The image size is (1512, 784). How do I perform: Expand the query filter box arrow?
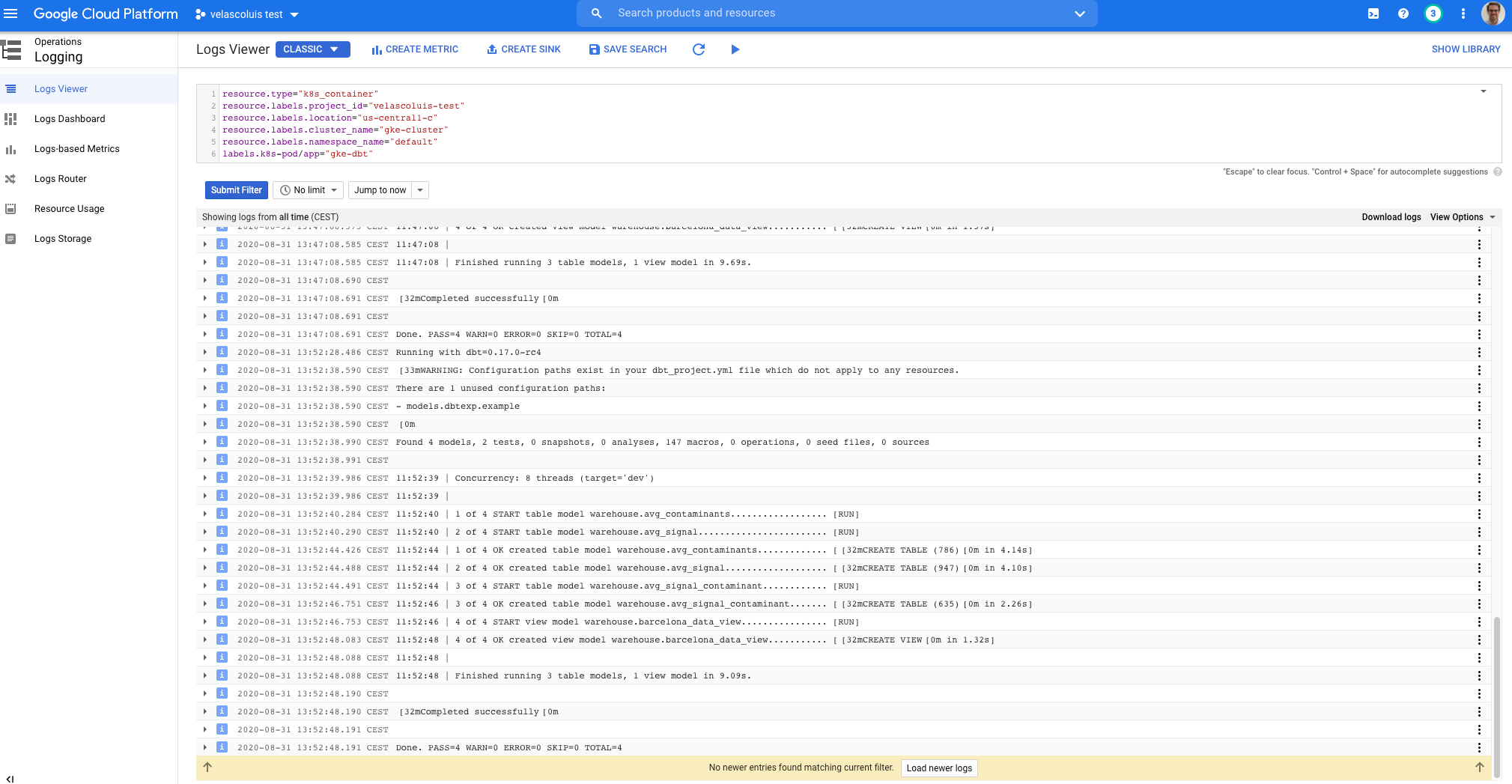pyautogui.click(x=1483, y=91)
